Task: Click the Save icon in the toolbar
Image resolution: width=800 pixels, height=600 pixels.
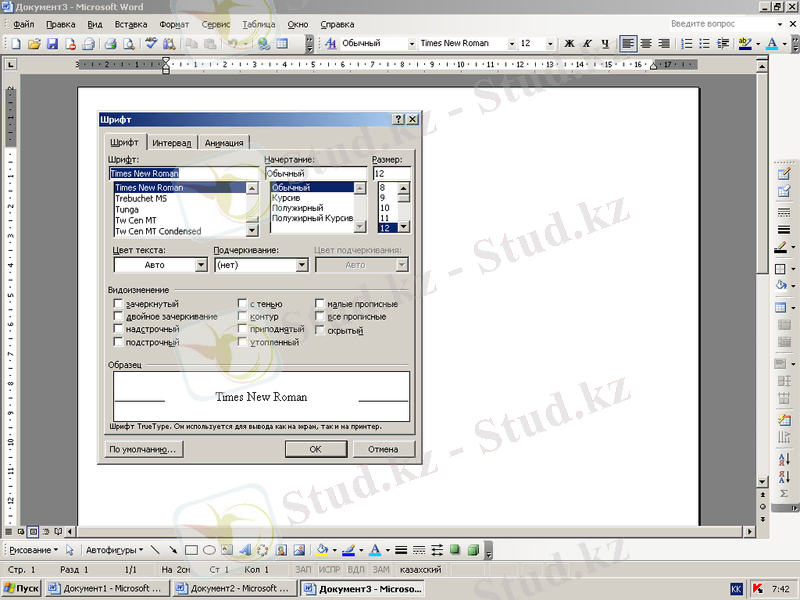Action: 52,44
